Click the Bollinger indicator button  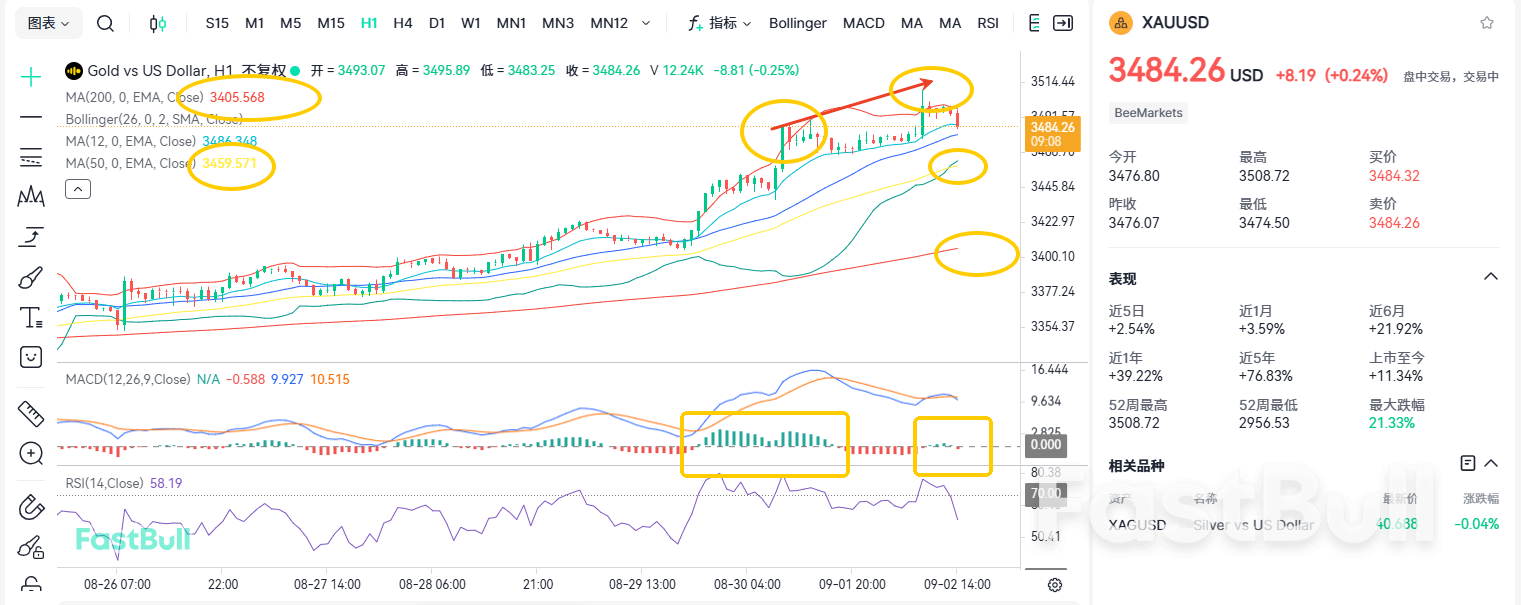797,22
